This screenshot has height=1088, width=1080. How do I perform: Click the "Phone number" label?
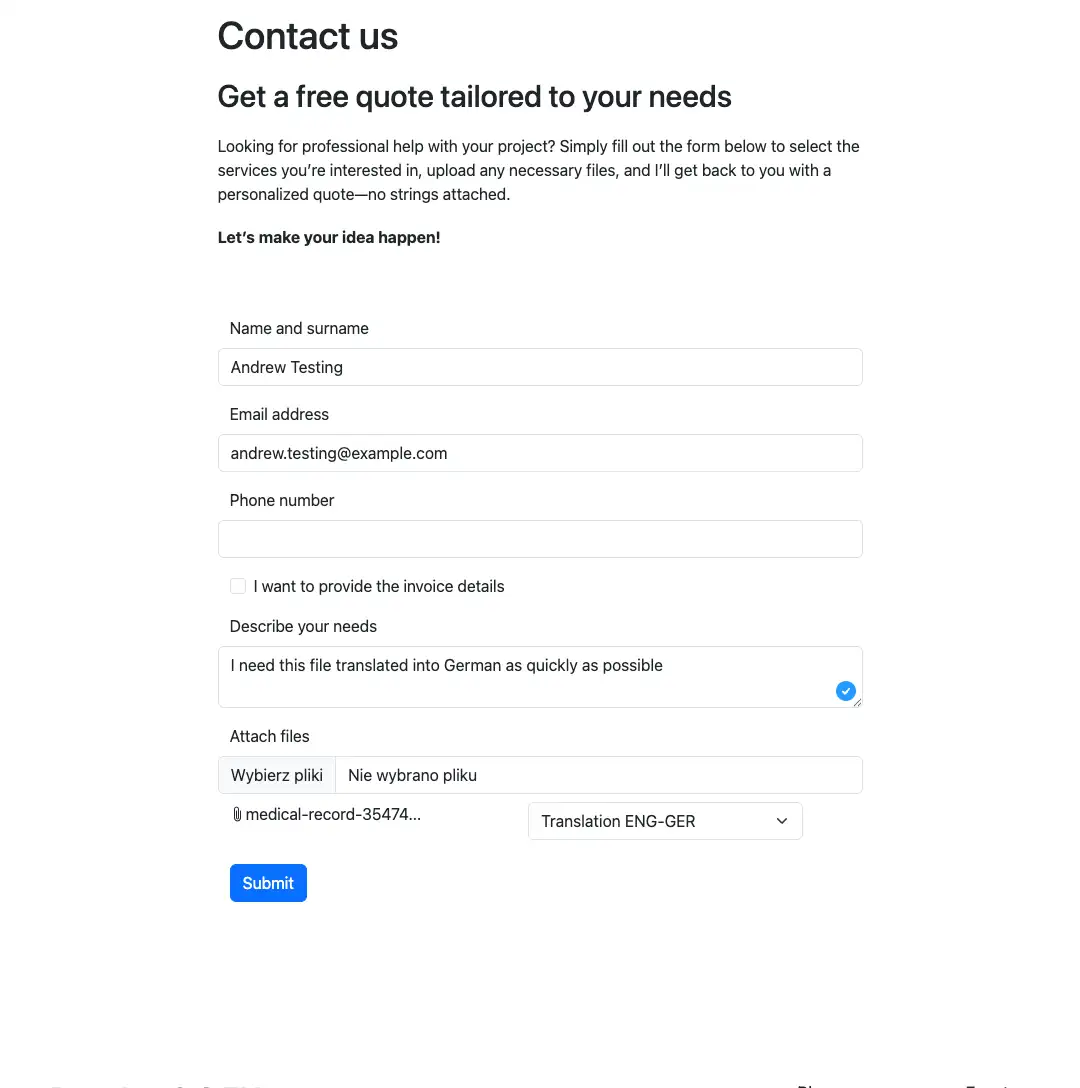click(x=282, y=500)
